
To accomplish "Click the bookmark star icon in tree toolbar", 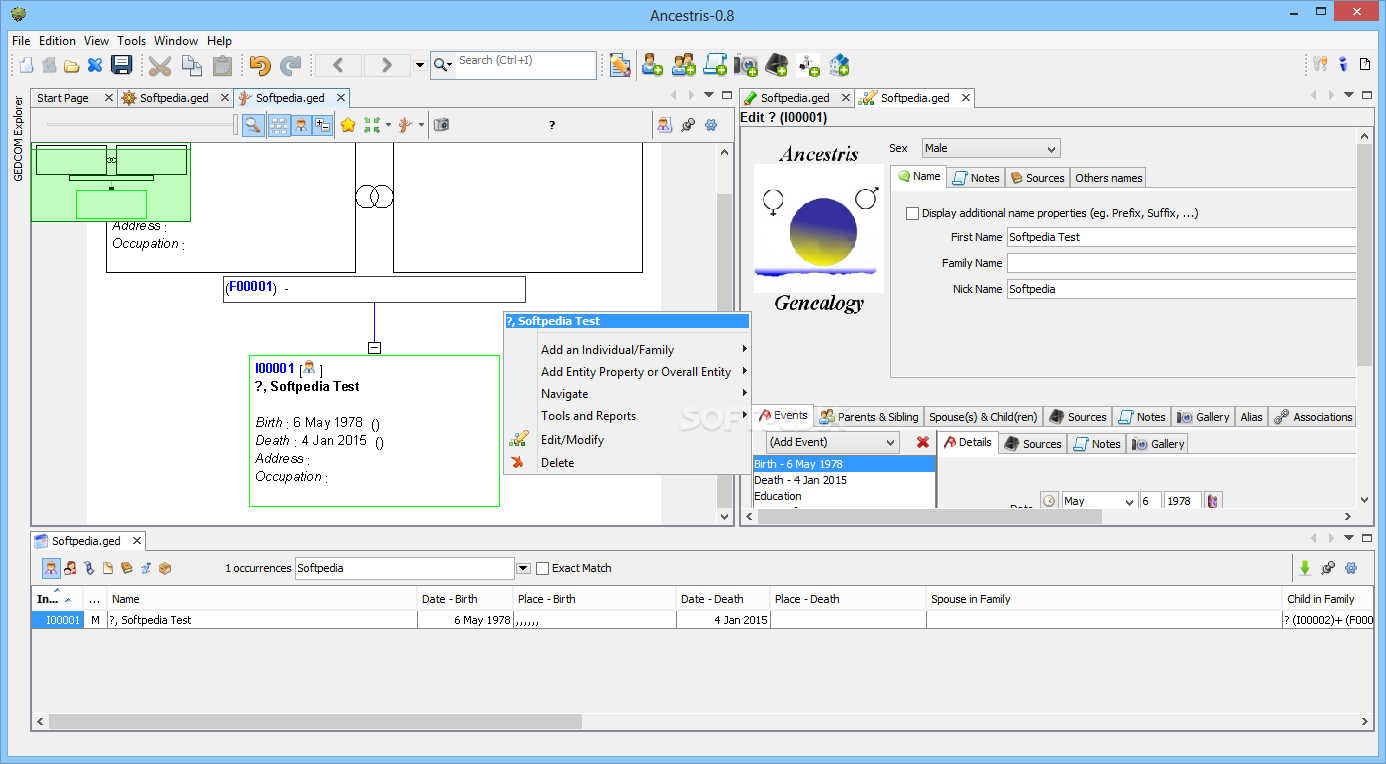I will [x=348, y=125].
